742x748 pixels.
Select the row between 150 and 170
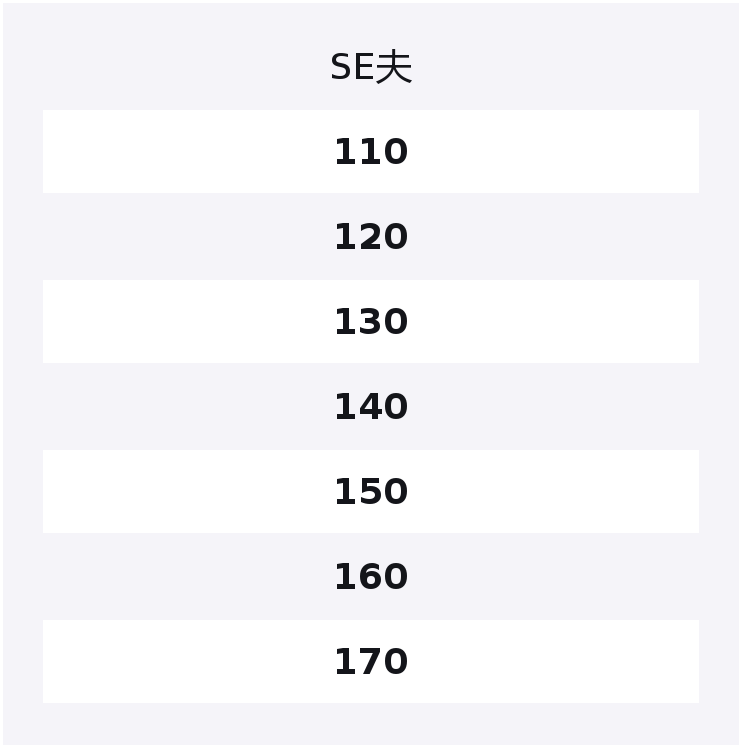[371, 577]
